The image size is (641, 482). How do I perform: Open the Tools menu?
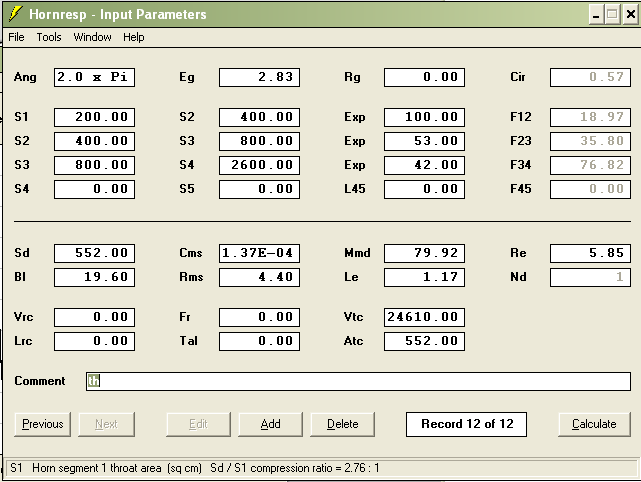point(49,37)
